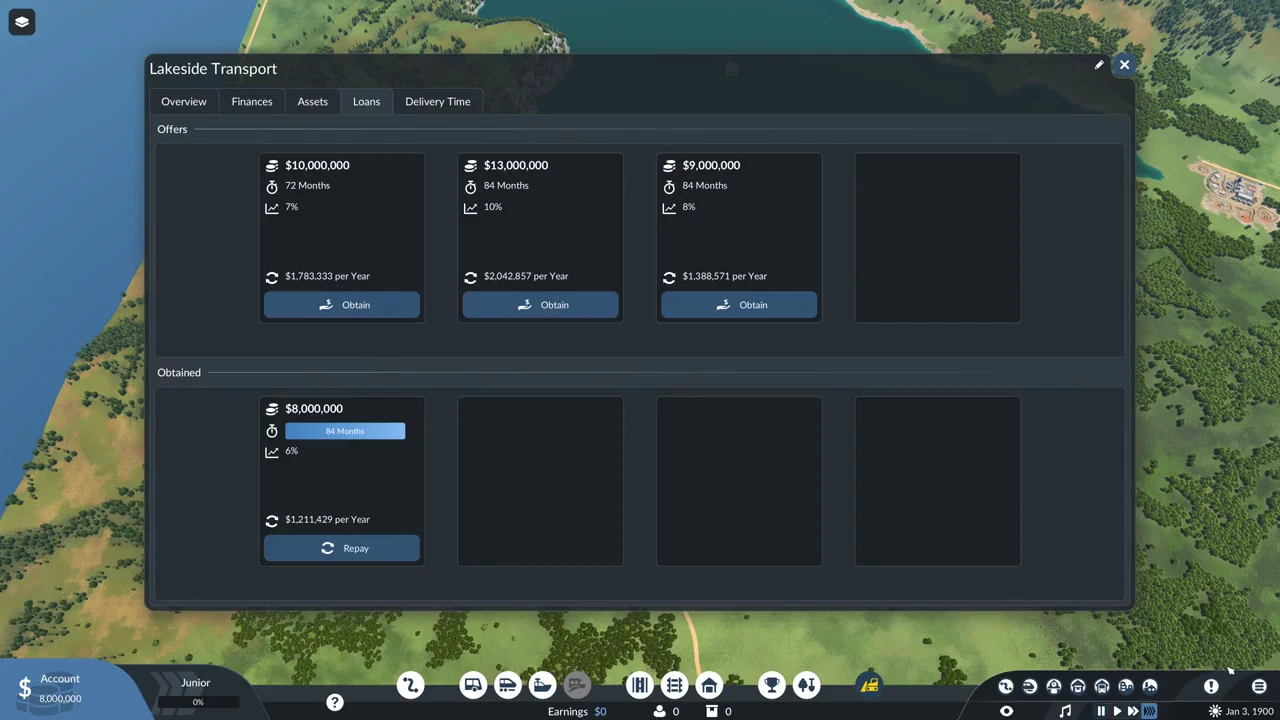Viewport: 1280px width, 720px height.
Task: Open the trophy achievements icon
Action: [x=771, y=685]
